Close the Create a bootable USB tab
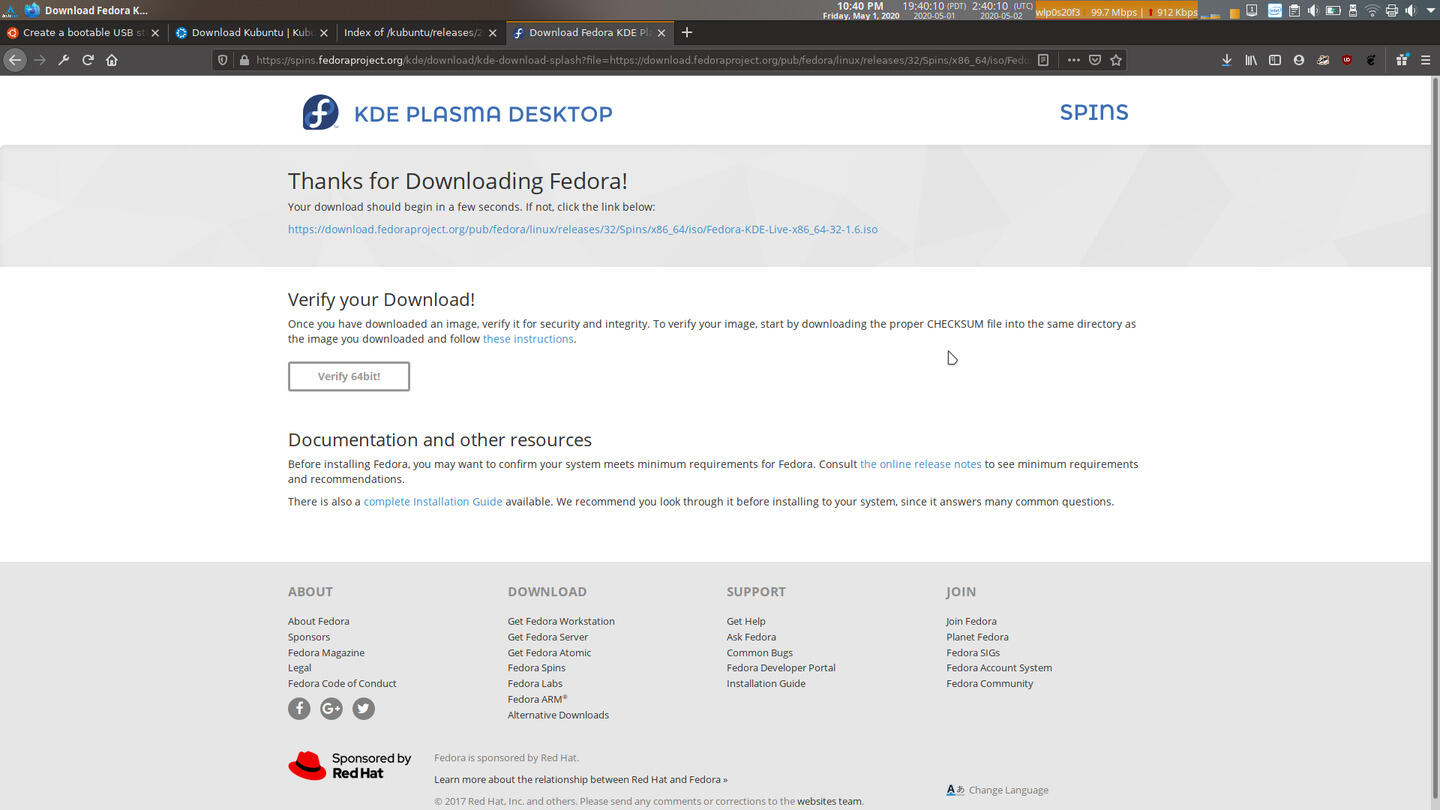This screenshot has width=1440, height=810. (x=155, y=32)
